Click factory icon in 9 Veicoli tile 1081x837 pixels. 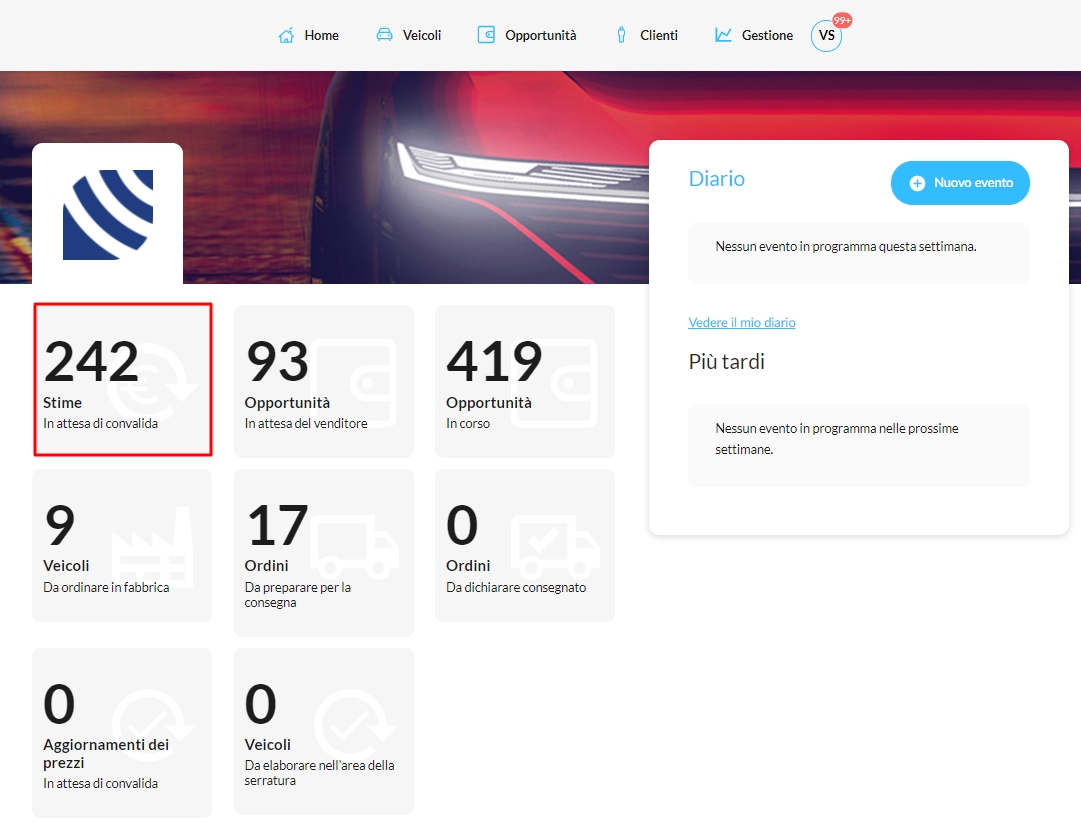(152, 547)
